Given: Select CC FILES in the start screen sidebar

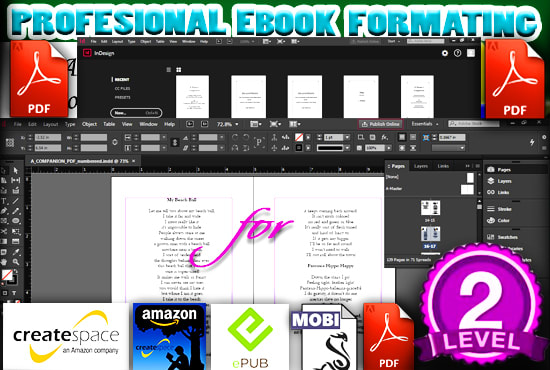Looking at the screenshot, I should (x=122, y=88).
